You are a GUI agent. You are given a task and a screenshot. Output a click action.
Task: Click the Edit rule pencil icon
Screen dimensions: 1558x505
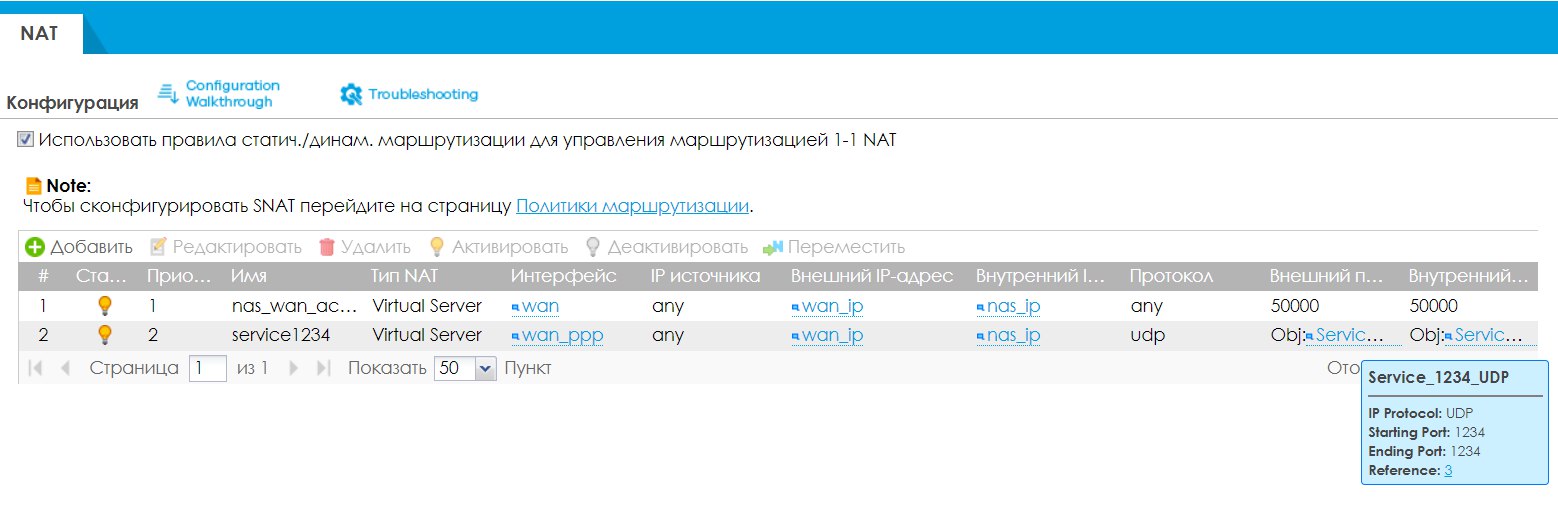(x=158, y=247)
